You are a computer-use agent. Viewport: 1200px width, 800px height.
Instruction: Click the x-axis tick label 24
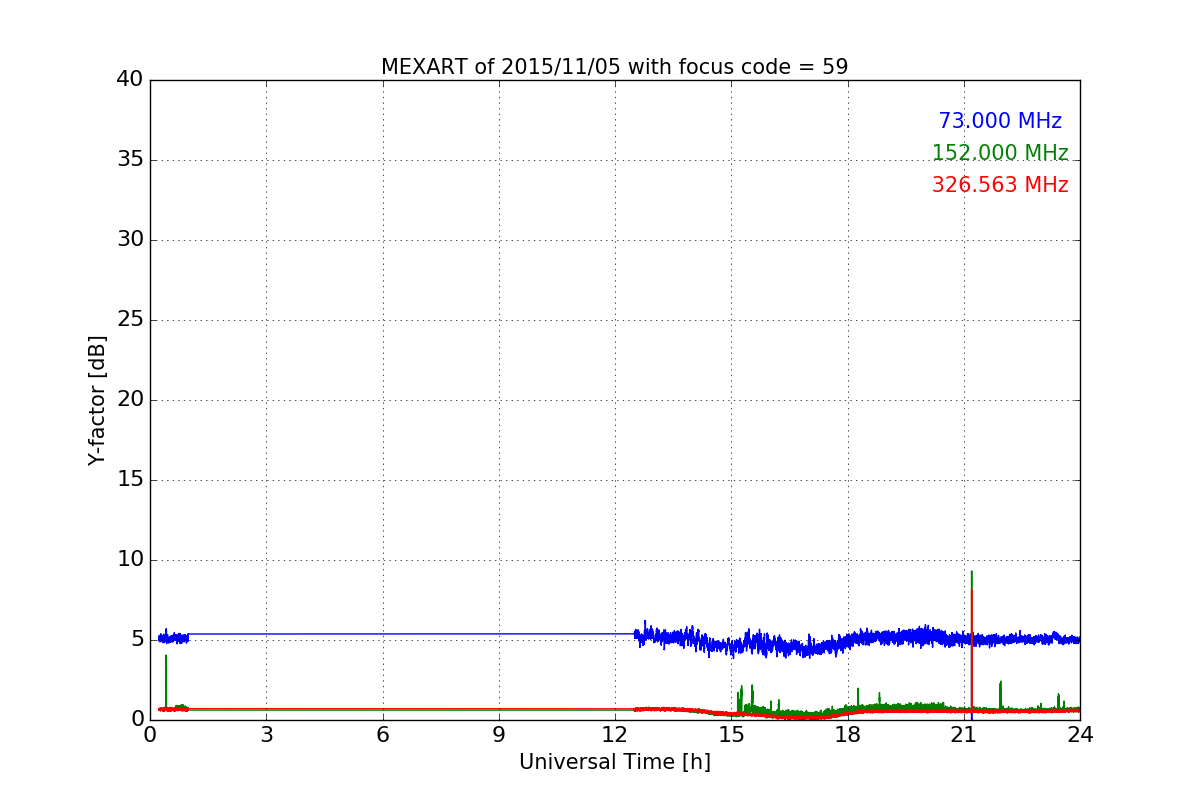click(1080, 734)
